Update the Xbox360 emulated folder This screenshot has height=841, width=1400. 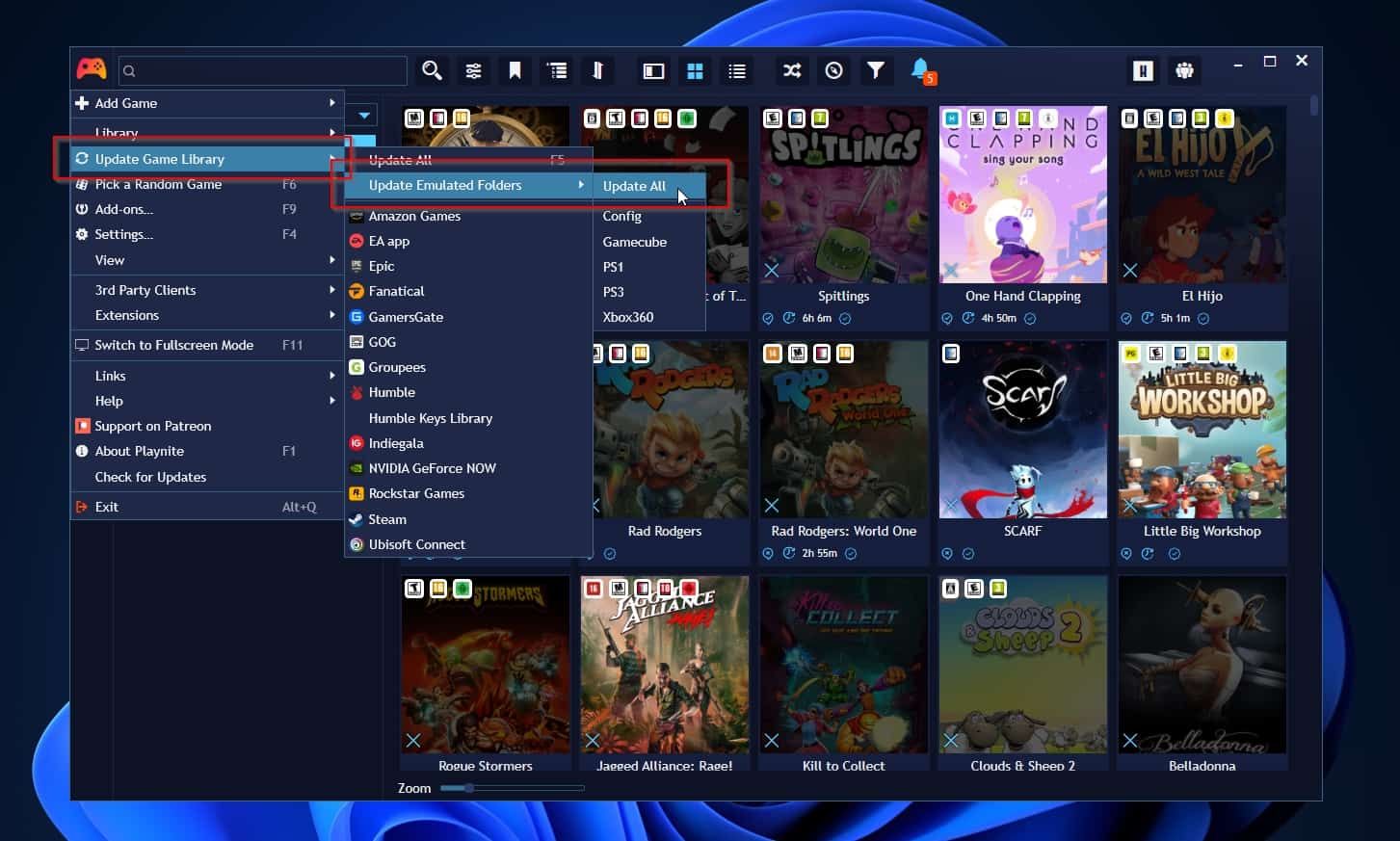649,317
